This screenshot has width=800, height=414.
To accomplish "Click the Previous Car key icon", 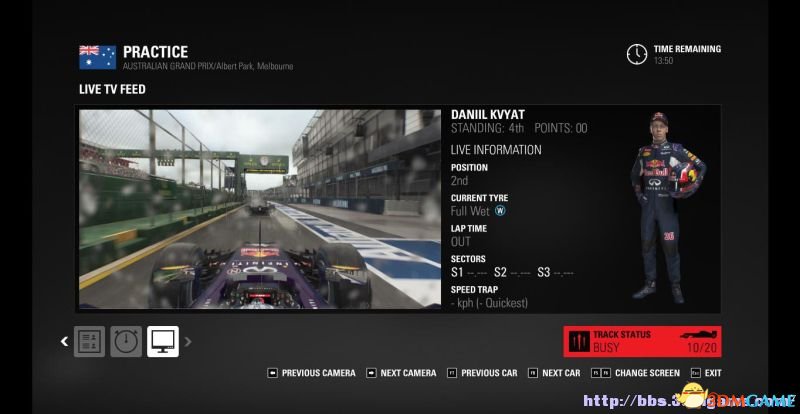I will [452, 373].
